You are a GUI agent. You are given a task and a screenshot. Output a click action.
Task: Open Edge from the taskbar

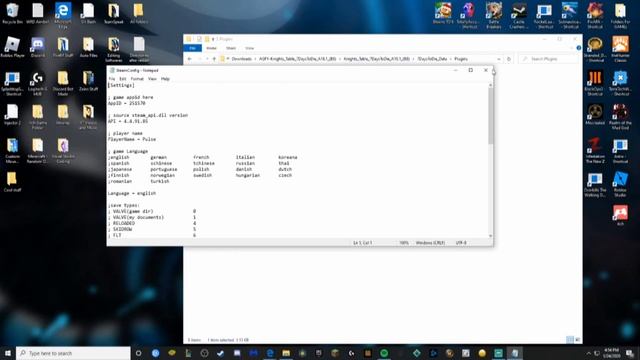point(270,353)
